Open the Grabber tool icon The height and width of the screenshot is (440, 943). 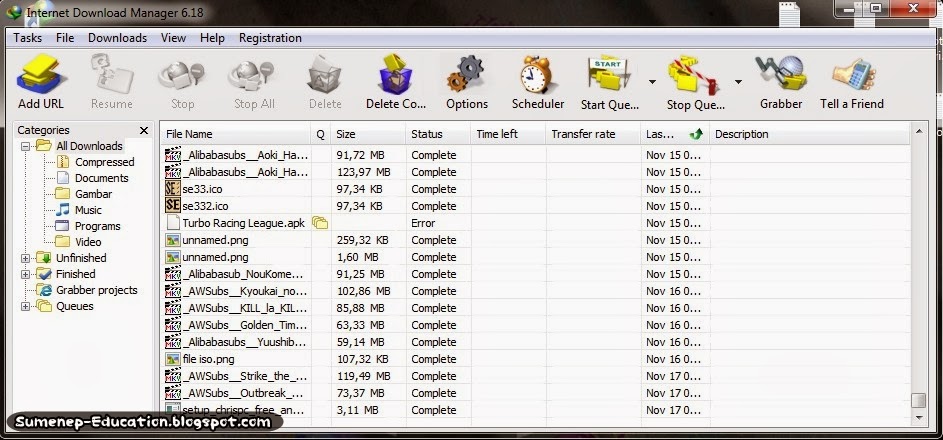781,73
